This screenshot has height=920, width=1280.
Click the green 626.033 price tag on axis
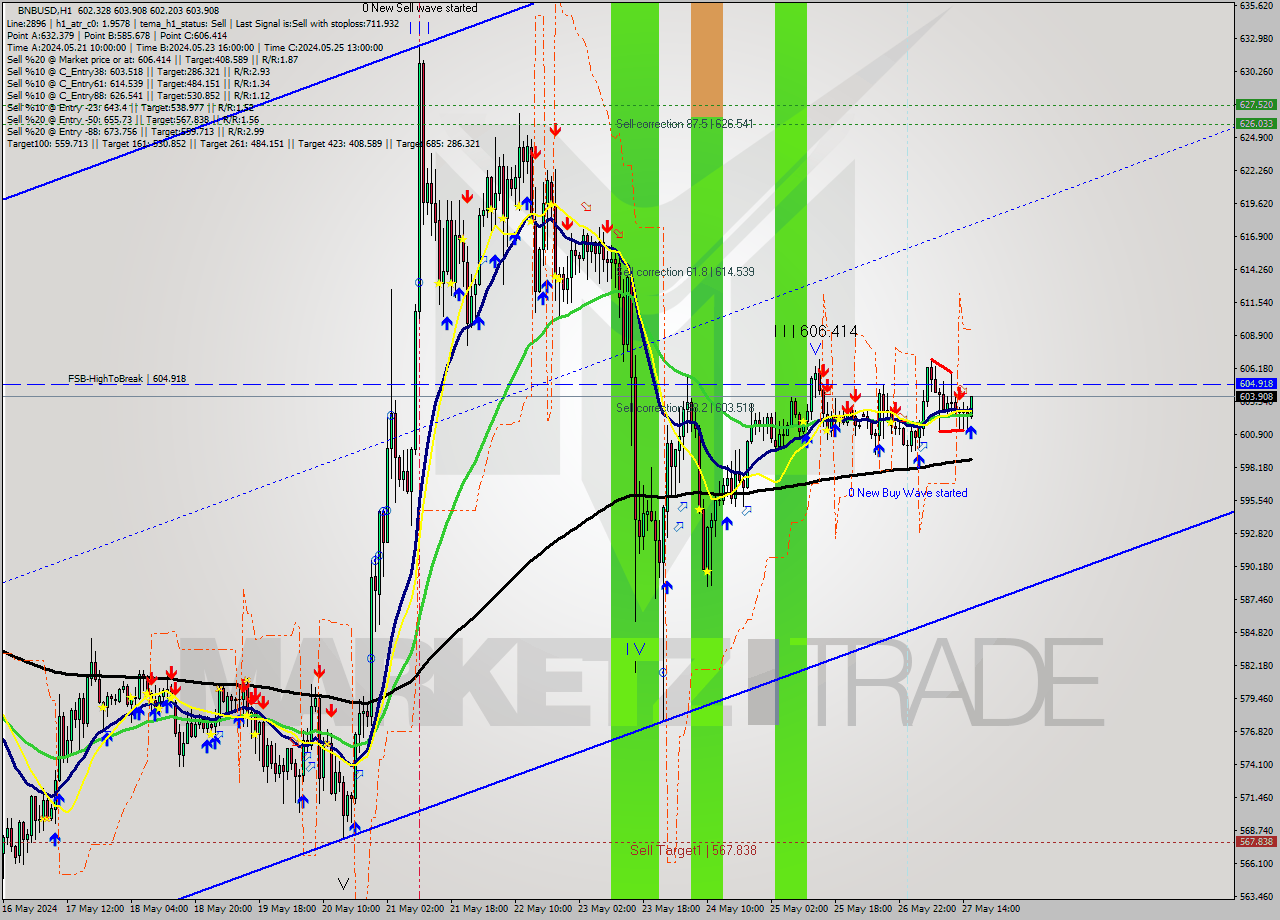pyautogui.click(x=1256, y=124)
